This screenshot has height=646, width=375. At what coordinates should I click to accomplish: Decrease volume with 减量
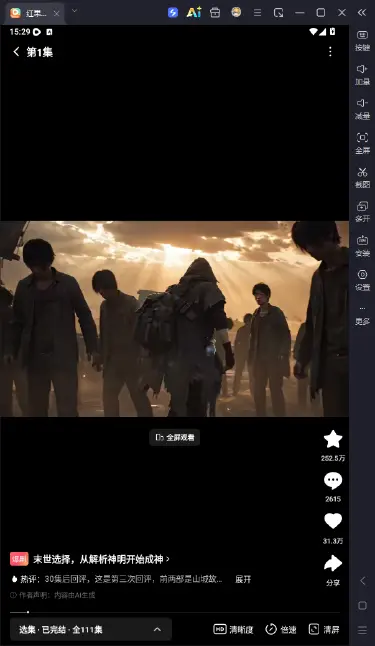[x=362, y=109]
